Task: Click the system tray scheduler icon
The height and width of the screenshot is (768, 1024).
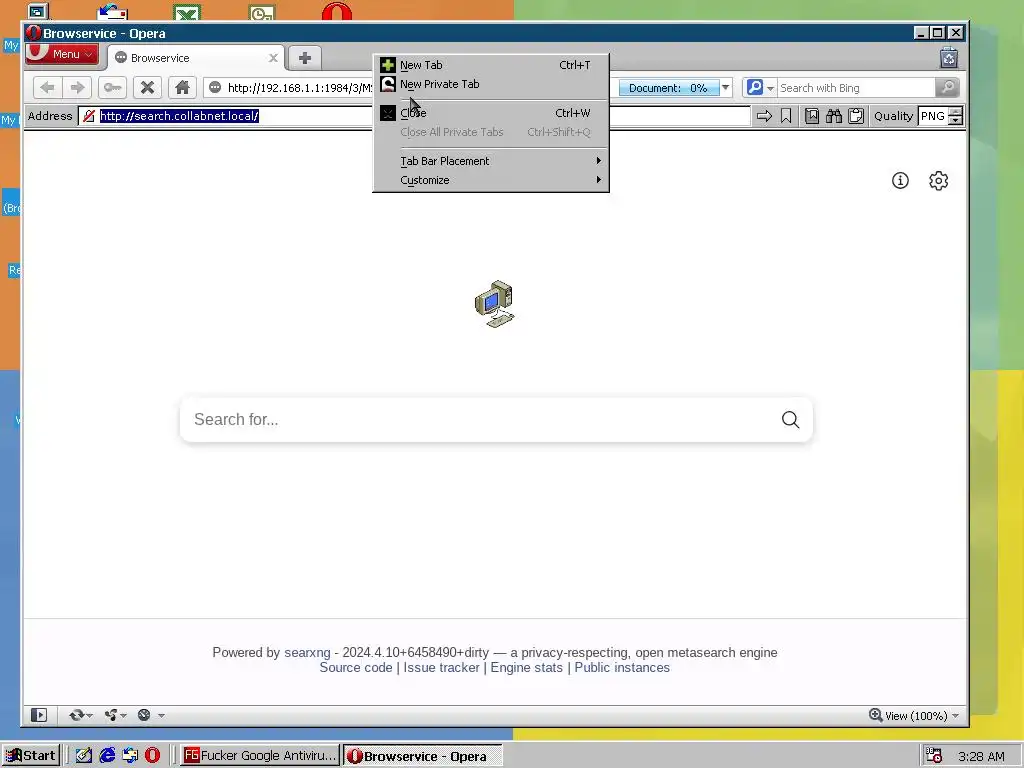Action: tap(934, 756)
